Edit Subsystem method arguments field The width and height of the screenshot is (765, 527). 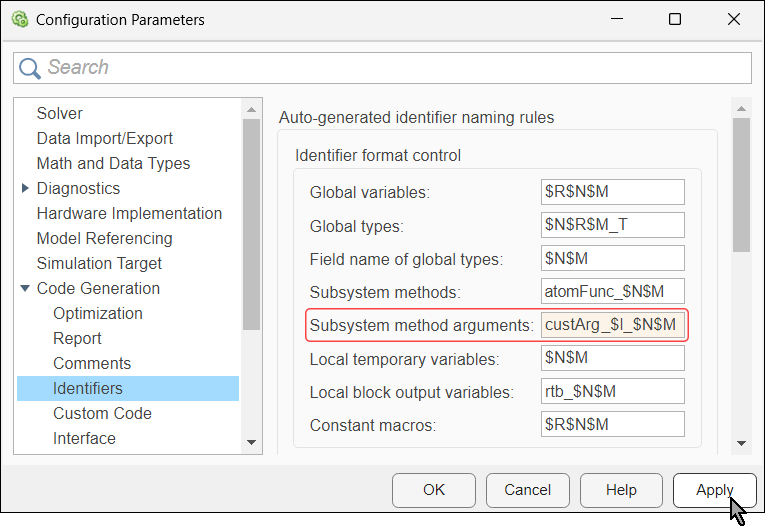(x=612, y=325)
